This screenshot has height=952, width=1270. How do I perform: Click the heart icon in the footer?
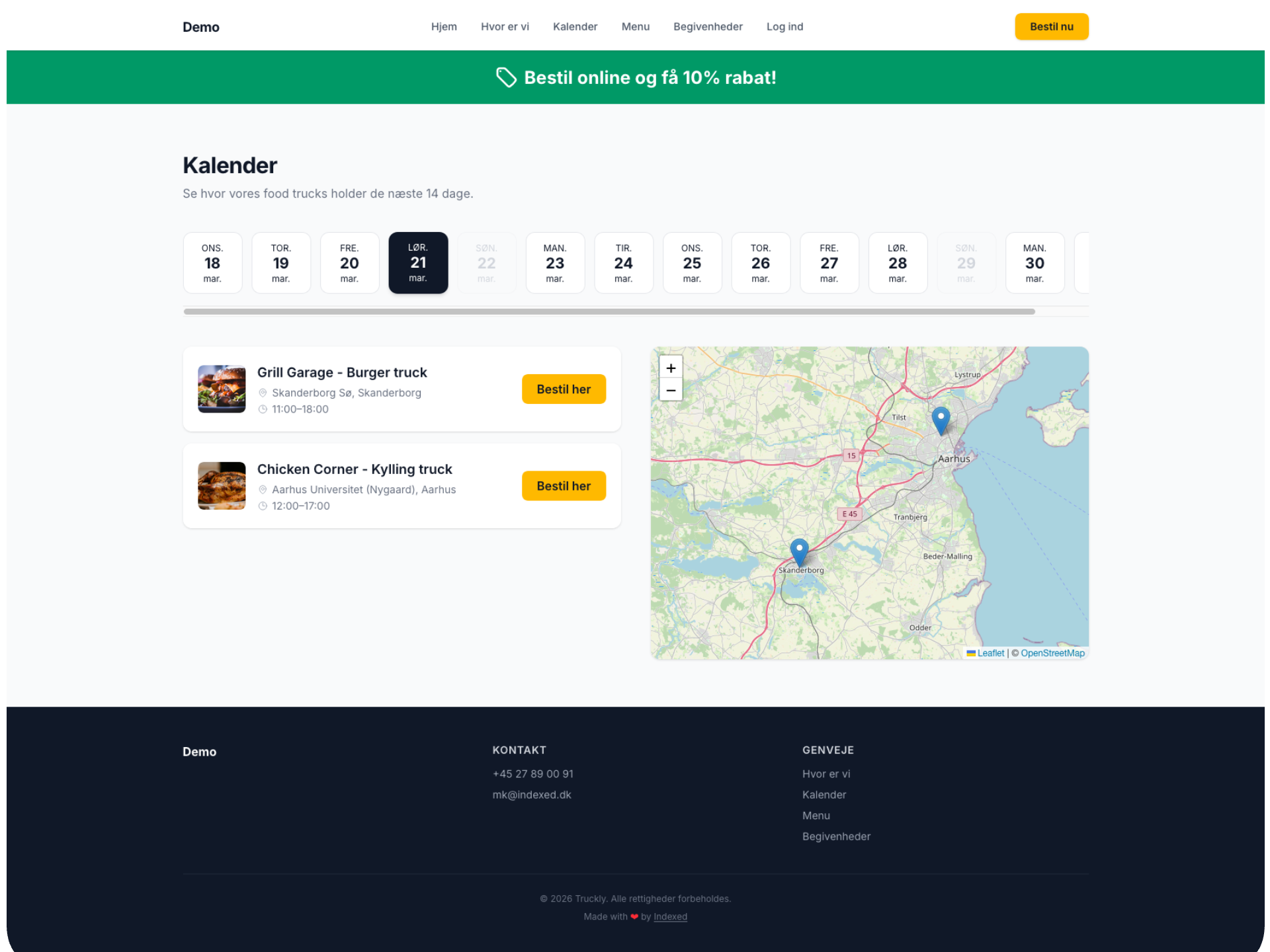634,916
